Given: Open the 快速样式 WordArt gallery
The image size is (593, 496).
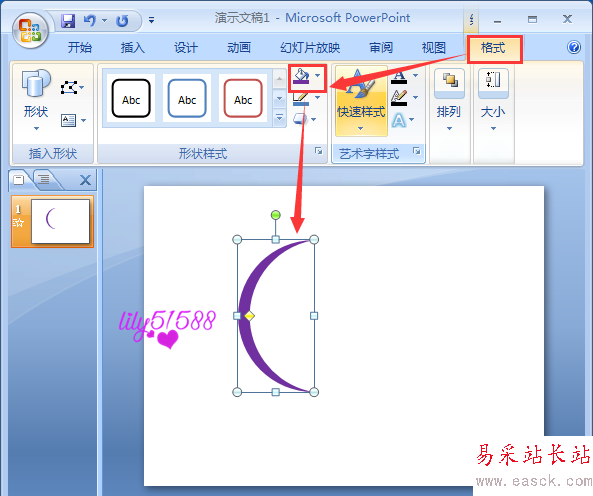Looking at the screenshot, I should (361, 100).
